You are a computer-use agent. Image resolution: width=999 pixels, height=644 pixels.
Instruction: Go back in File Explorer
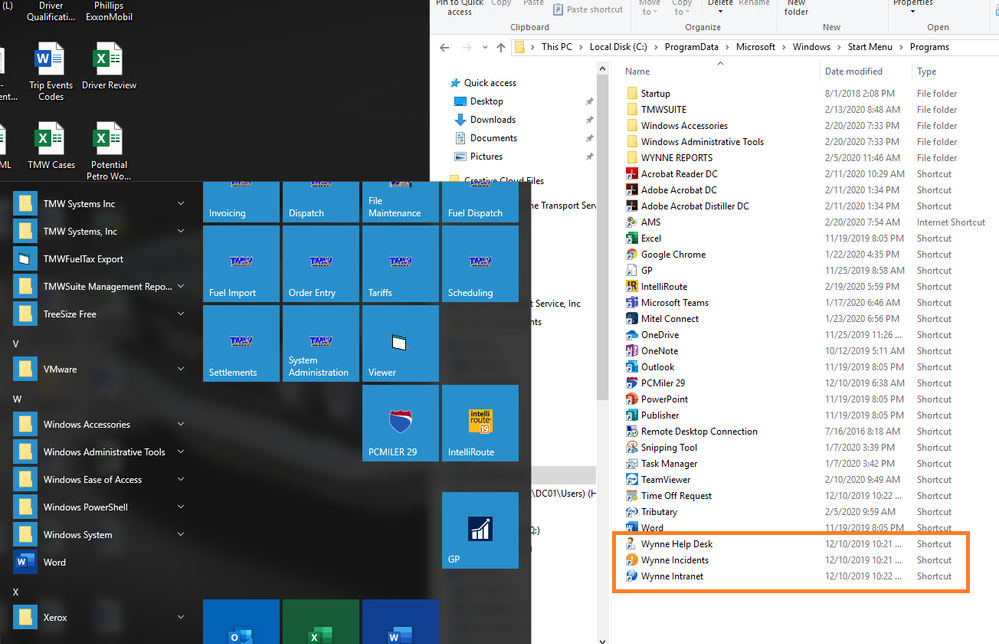tap(445, 47)
